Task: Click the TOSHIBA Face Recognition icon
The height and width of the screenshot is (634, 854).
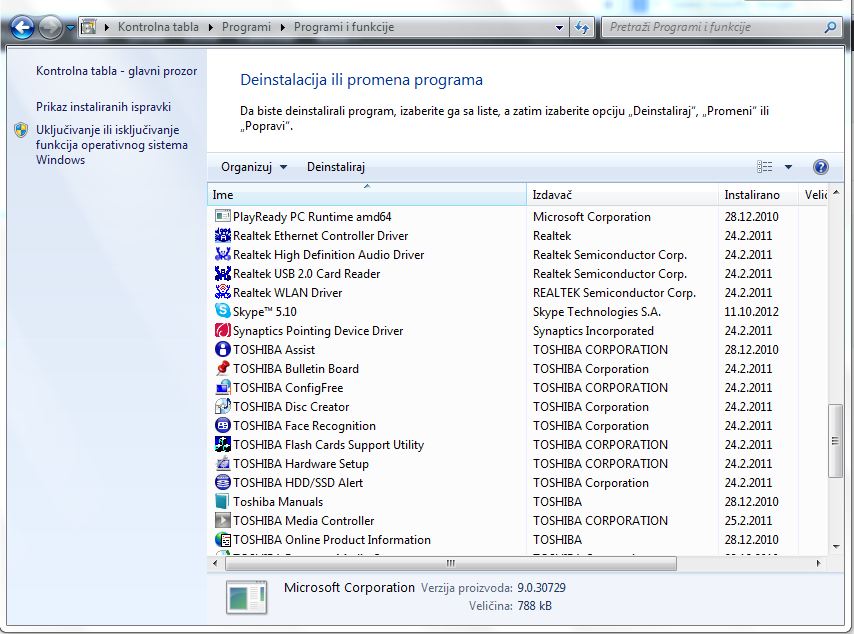Action: tap(222, 425)
